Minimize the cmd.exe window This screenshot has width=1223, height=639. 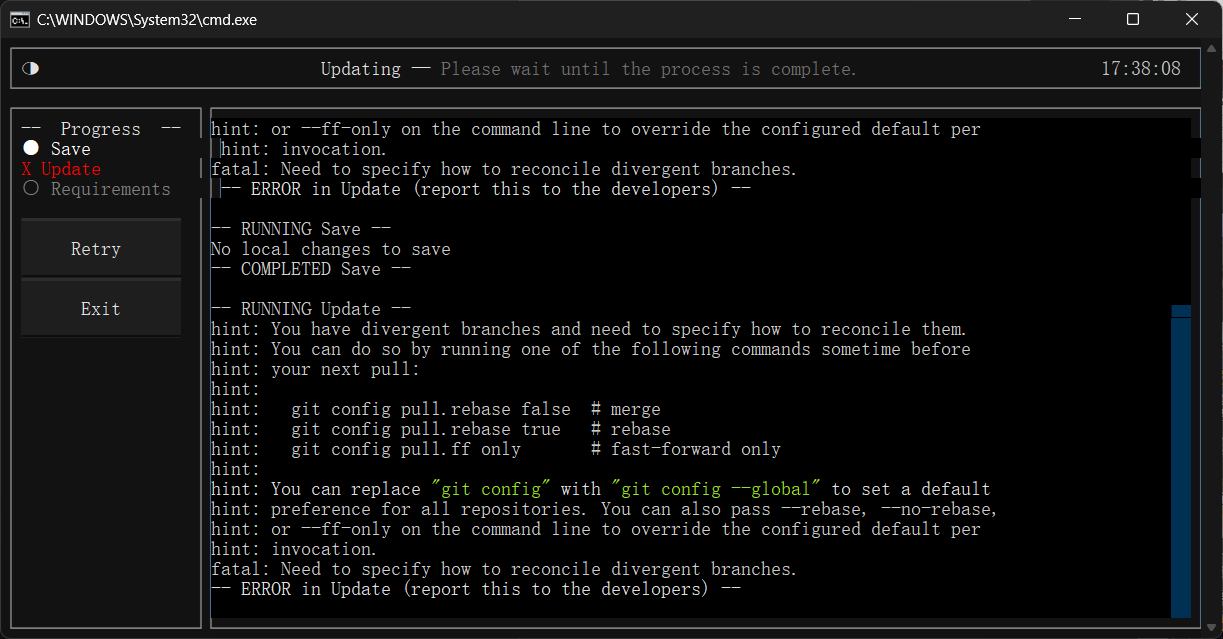pyautogui.click(x=1074, y=19)
